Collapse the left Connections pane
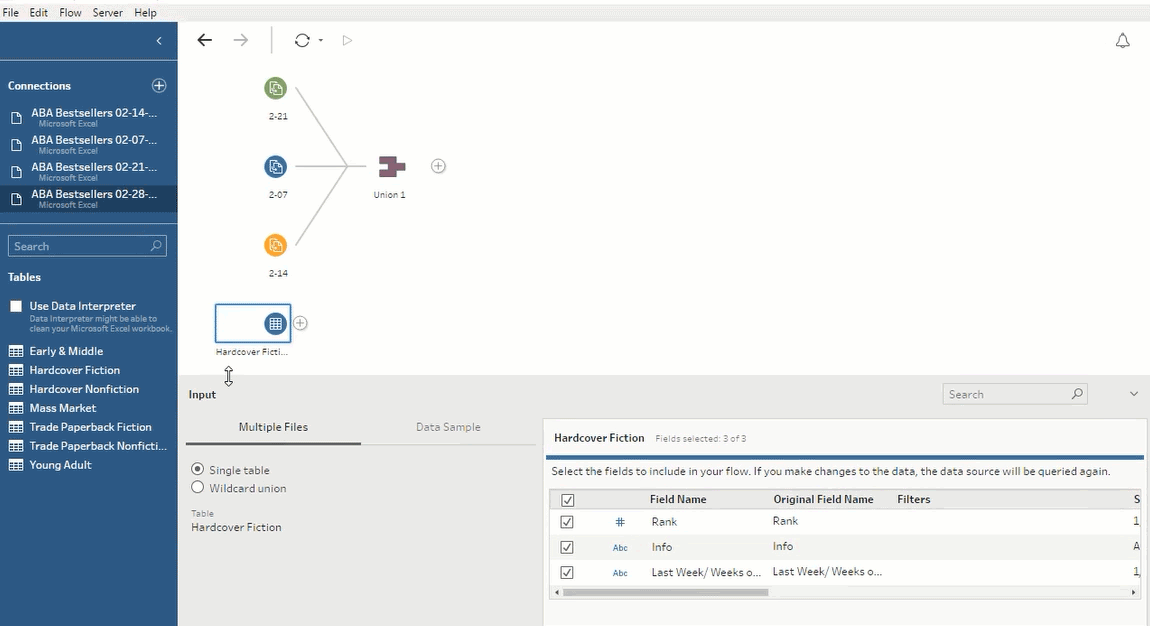This screenshot has height=626, width=1150. click(159, 41)
